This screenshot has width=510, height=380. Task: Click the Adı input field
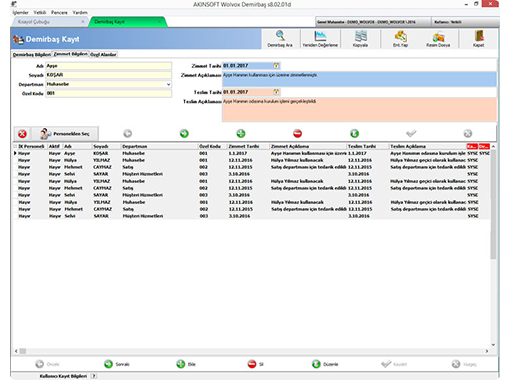pyautogui.click(x=108, y=66)
